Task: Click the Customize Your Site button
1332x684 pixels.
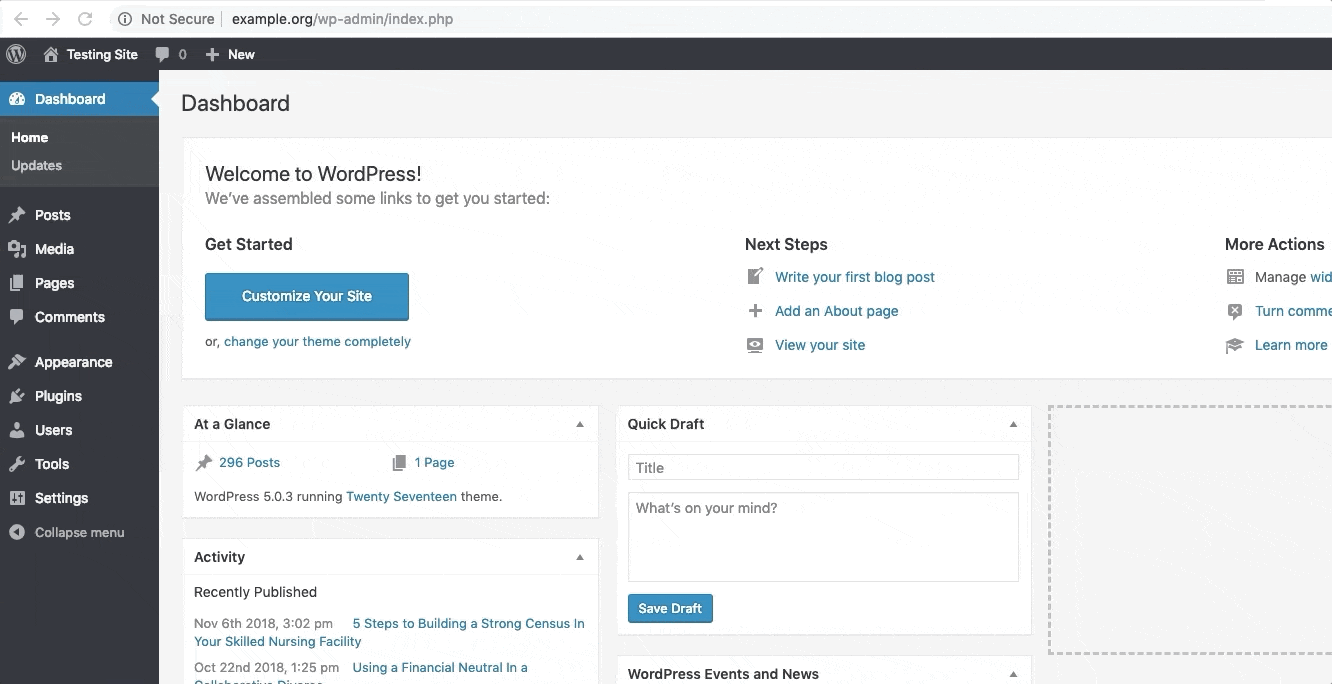Action: [307, 296]
